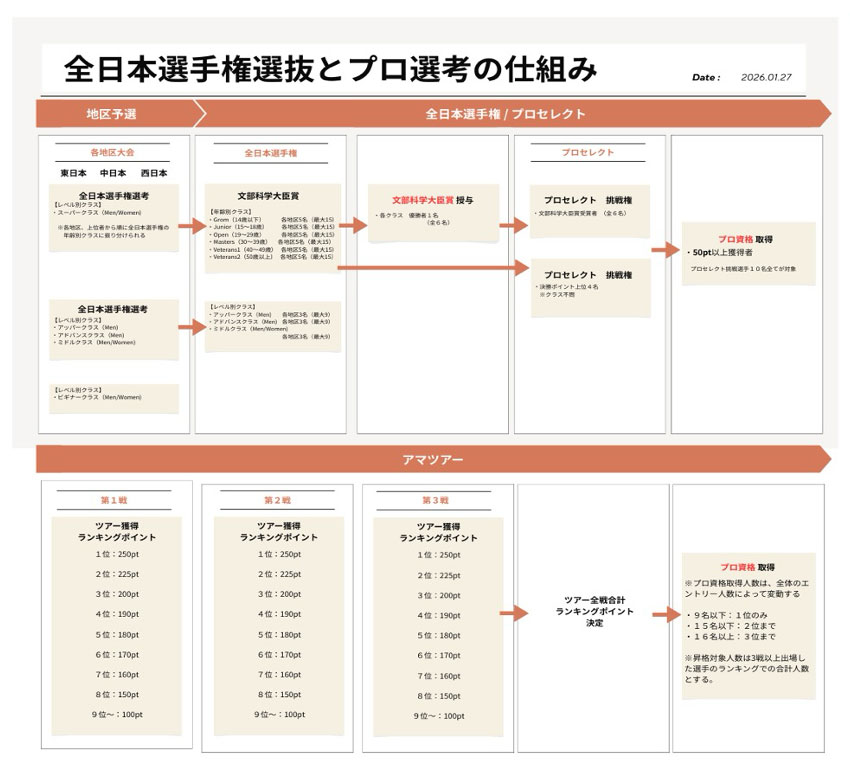This screenshot has height=770, width=850.
Task: Click the arrow pointing to 50pt以上獲得者 box
Action: pos(665,251)
